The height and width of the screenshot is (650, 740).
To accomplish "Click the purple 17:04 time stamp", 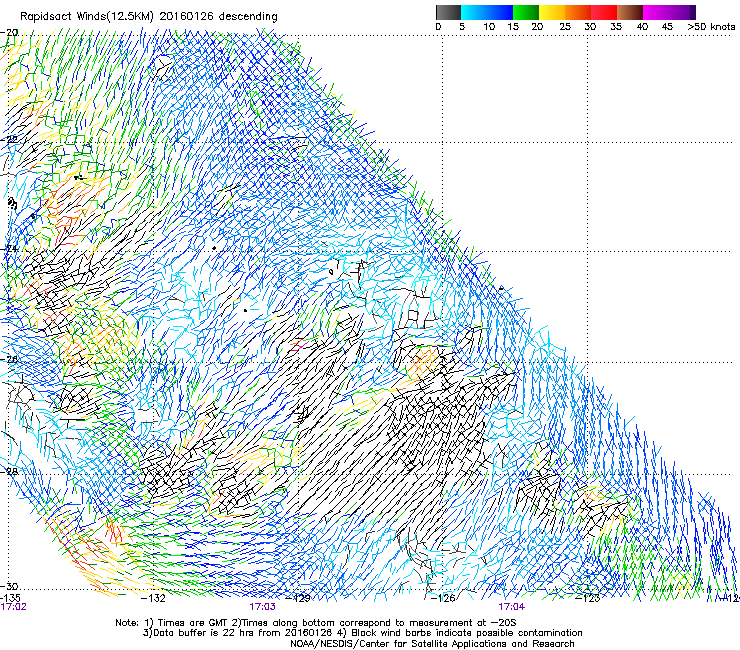I will pyautogui.click(x=512, y=607).
